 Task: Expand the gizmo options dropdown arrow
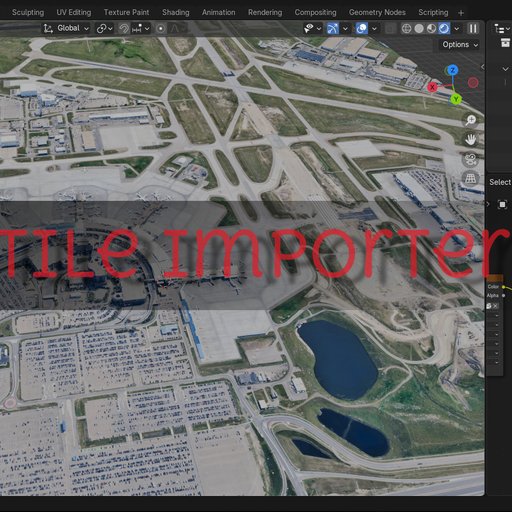coord(345,29)
